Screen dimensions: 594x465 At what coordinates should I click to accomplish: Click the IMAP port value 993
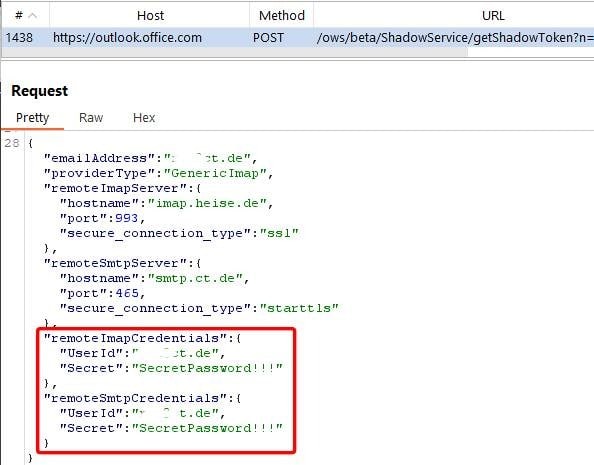[x=127, y=218]
